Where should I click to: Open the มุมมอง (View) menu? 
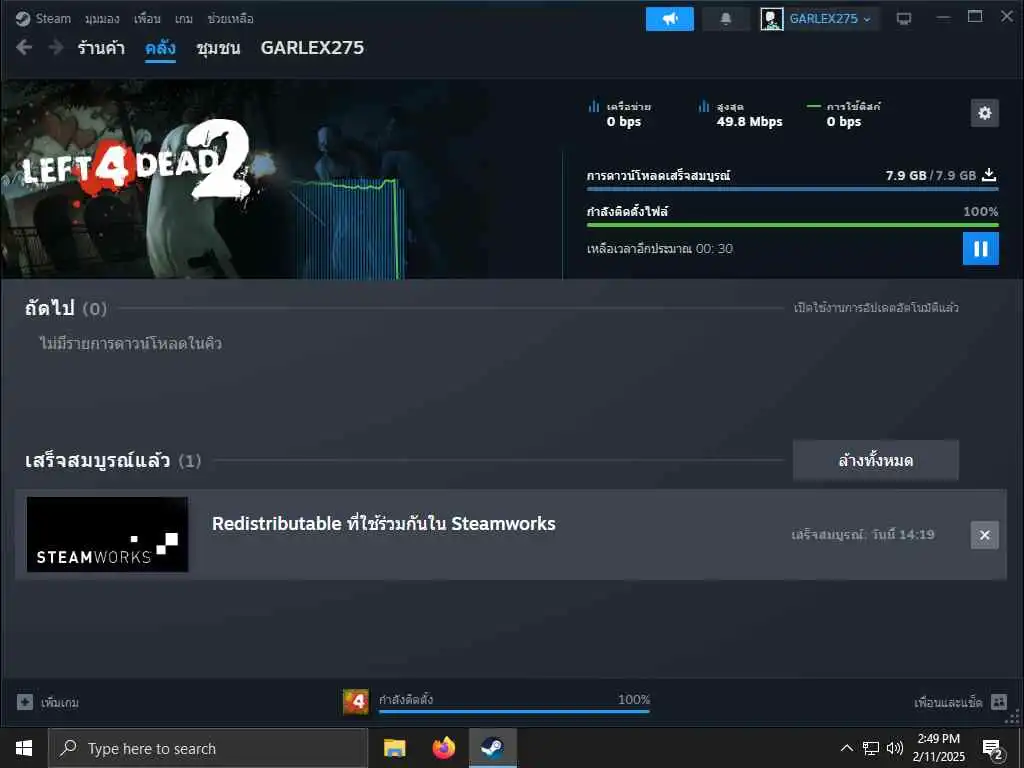click(102, 19)
